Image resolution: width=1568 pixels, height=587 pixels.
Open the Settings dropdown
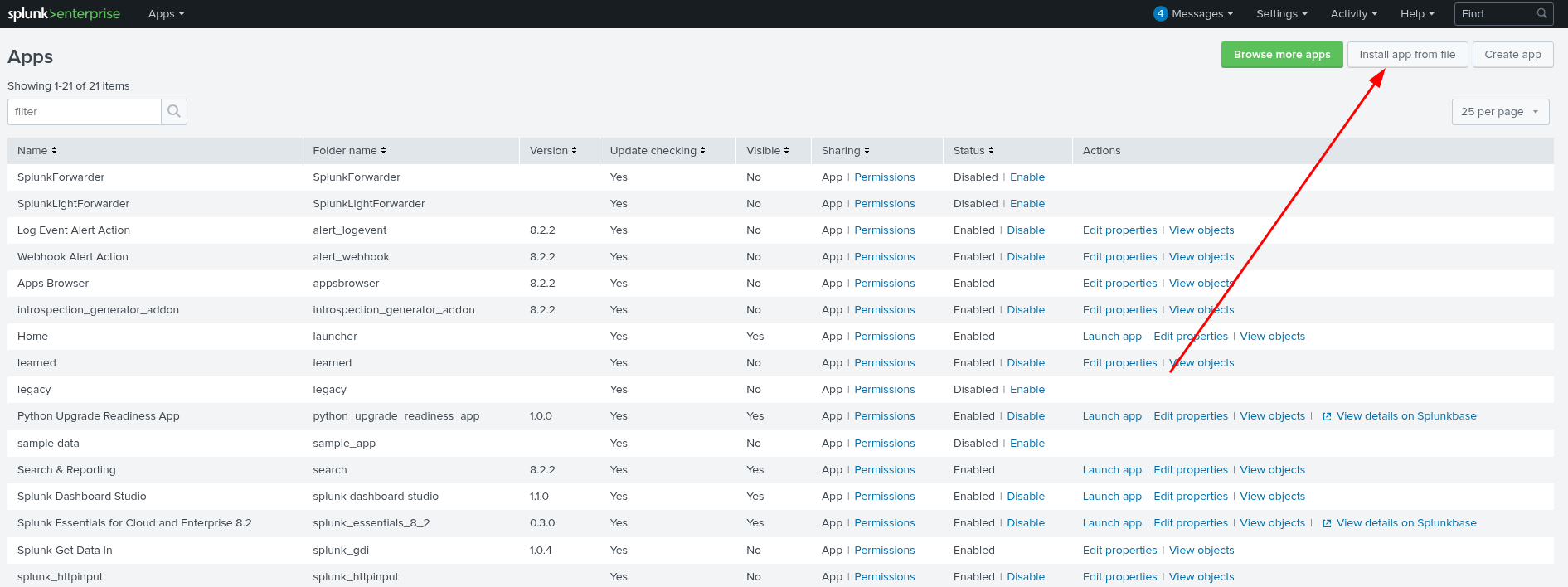1282,13
